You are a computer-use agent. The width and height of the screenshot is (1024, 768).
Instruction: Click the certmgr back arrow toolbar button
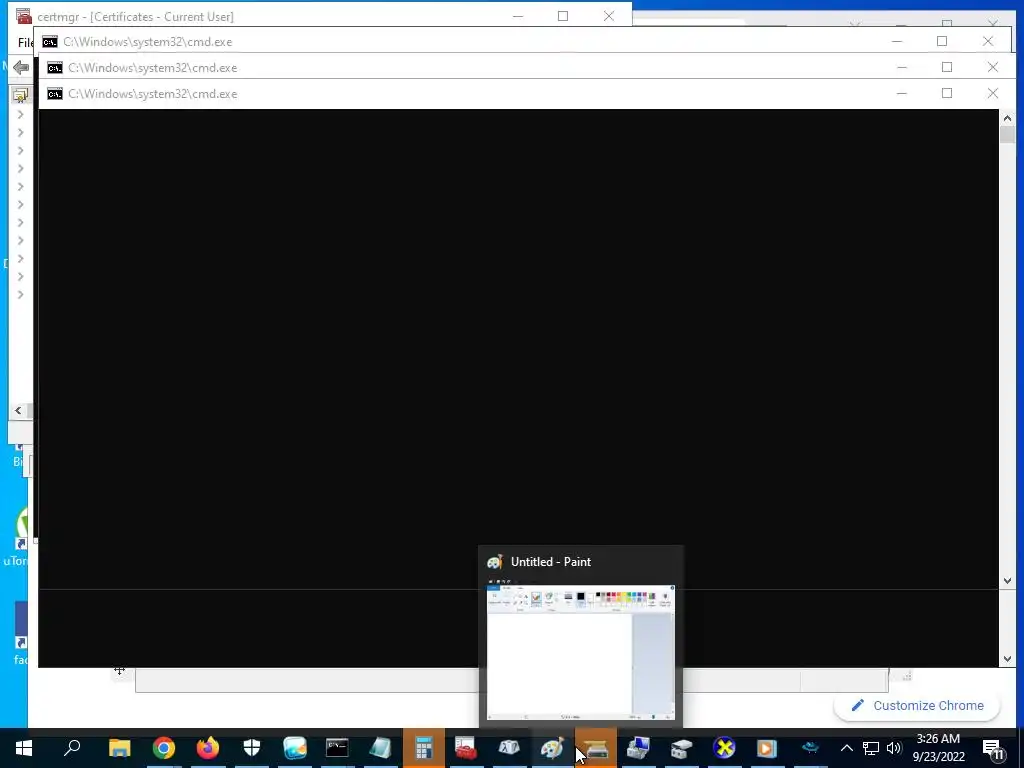[x=20, y=67]
